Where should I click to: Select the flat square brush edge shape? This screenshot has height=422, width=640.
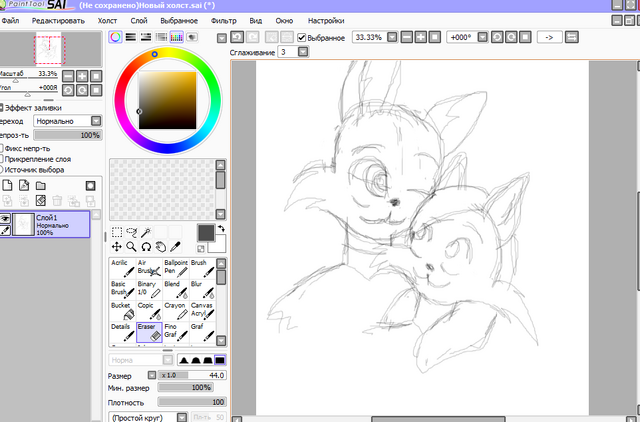[x=220, y=360]
